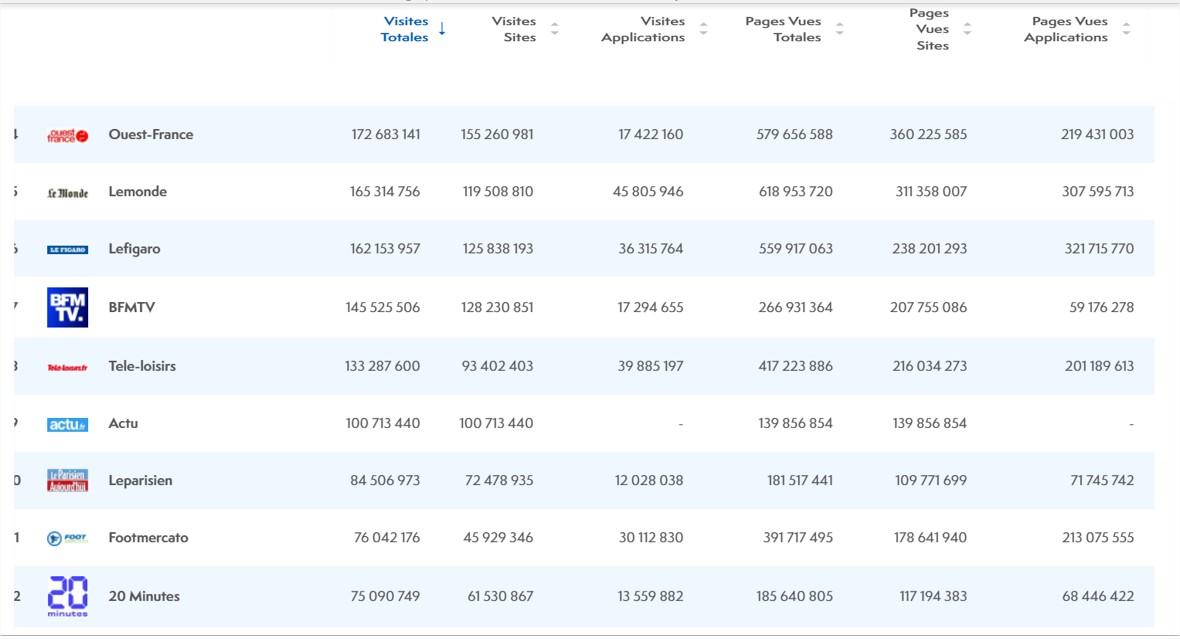Click the actu.fr logo icon

68,424
